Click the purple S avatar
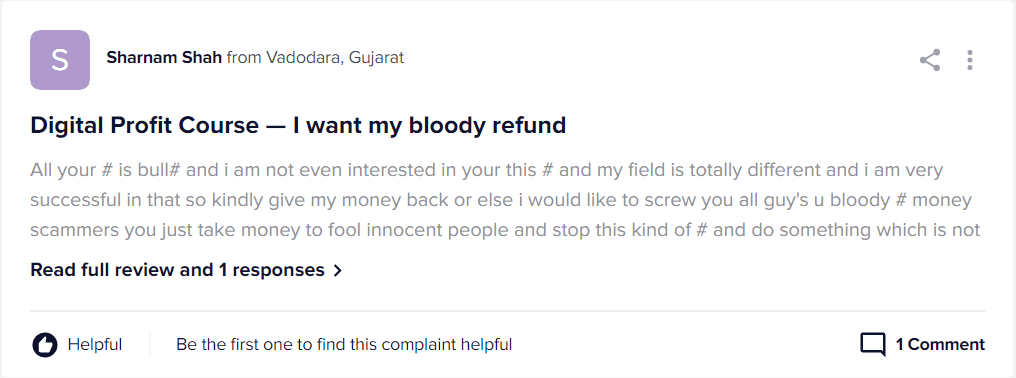 [60, 60]
